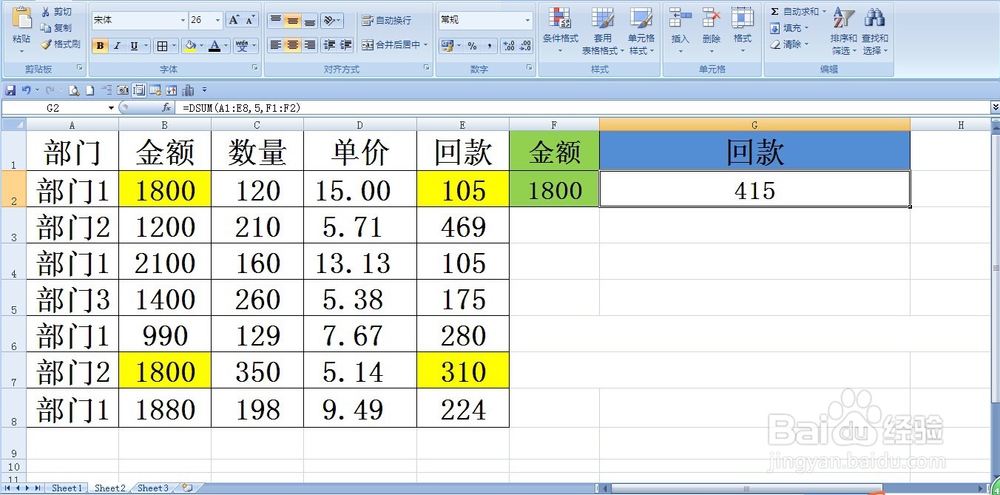Apply comma style number format
This screenshot has height=495, width=1000.
489,46
